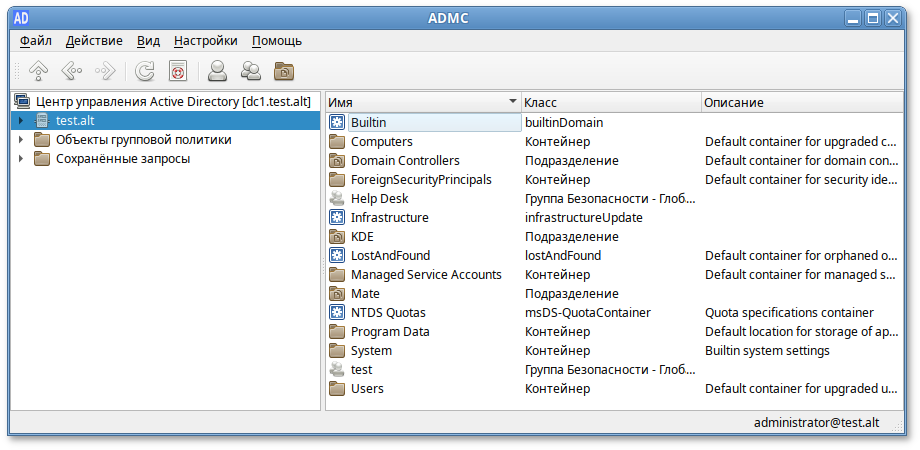The width and height of the screenshot is (920, 450).
Task: Click the navigate forward toolbar arrow
Action: (x=106, y=71)
